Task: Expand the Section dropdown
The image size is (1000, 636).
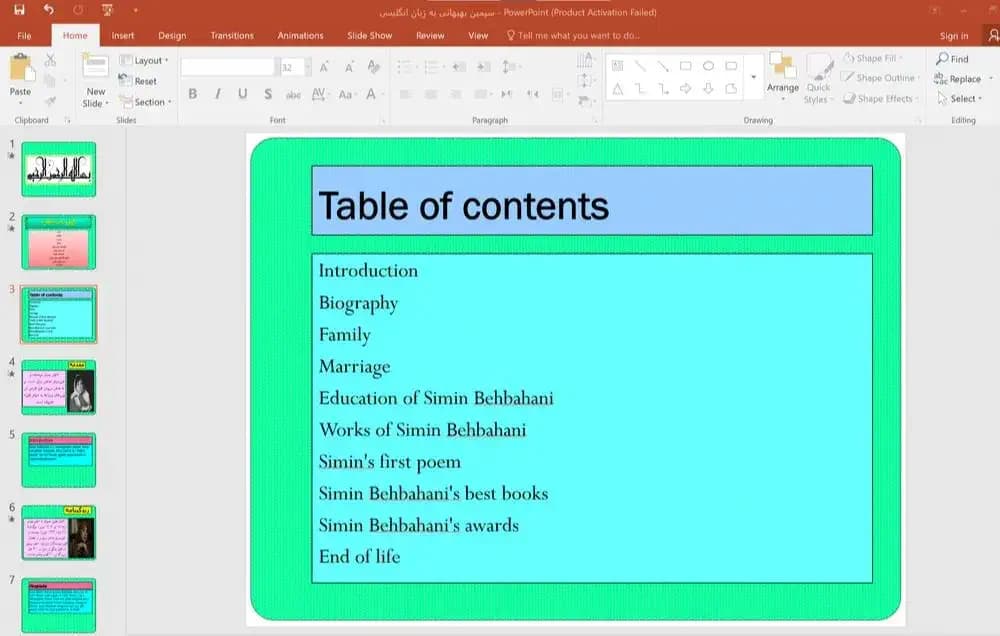Action: click(x=145, y=102)
